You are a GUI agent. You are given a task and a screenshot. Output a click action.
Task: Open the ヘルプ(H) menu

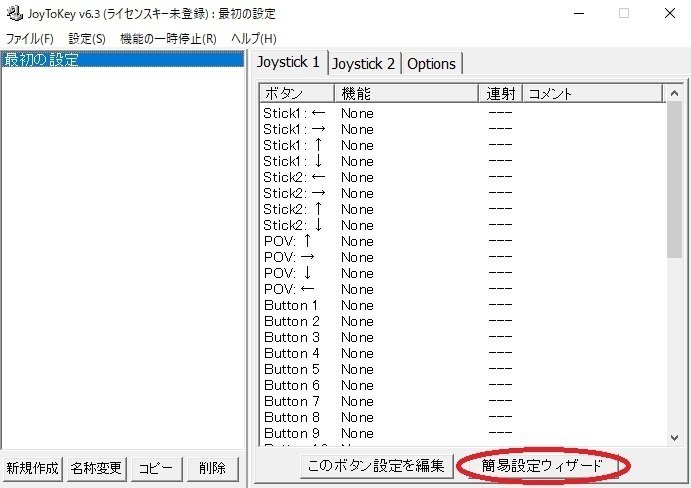254,39
